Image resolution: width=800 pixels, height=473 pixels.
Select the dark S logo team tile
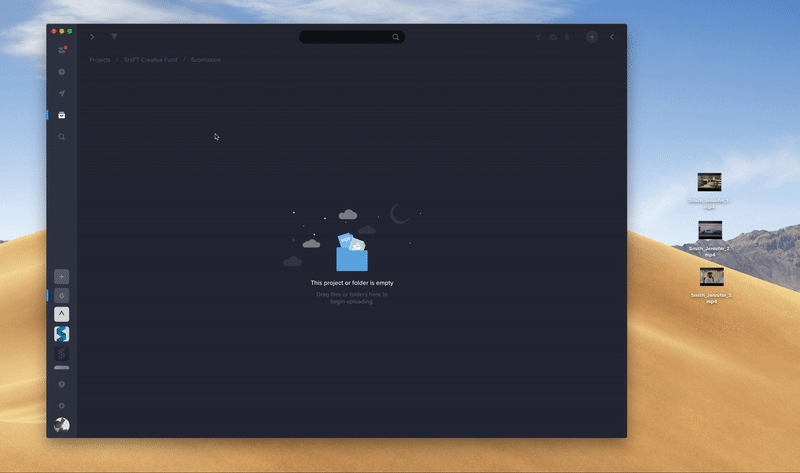coord(62,353)
